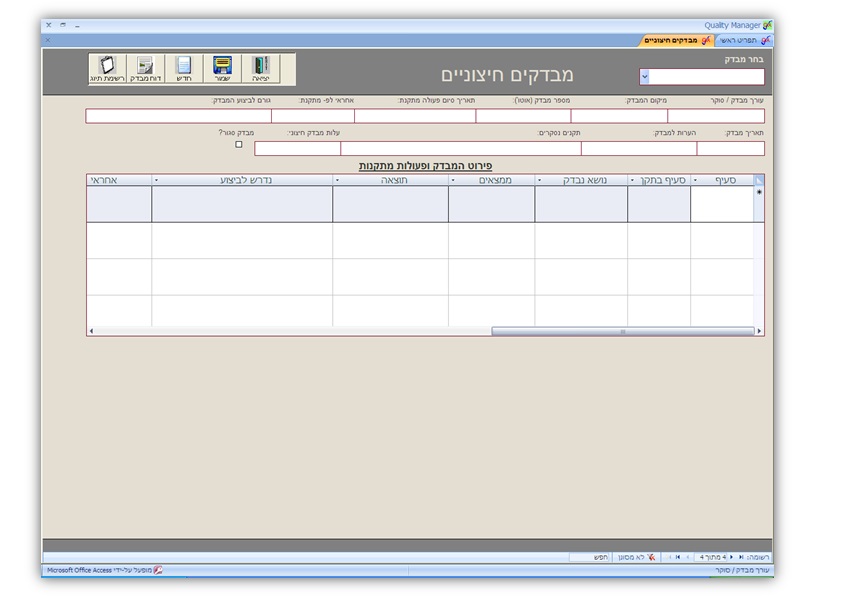Select the 'מבדקים חיצוניים' tab
Viewport: 841px width, 599px height.
(x=676, y=40)
